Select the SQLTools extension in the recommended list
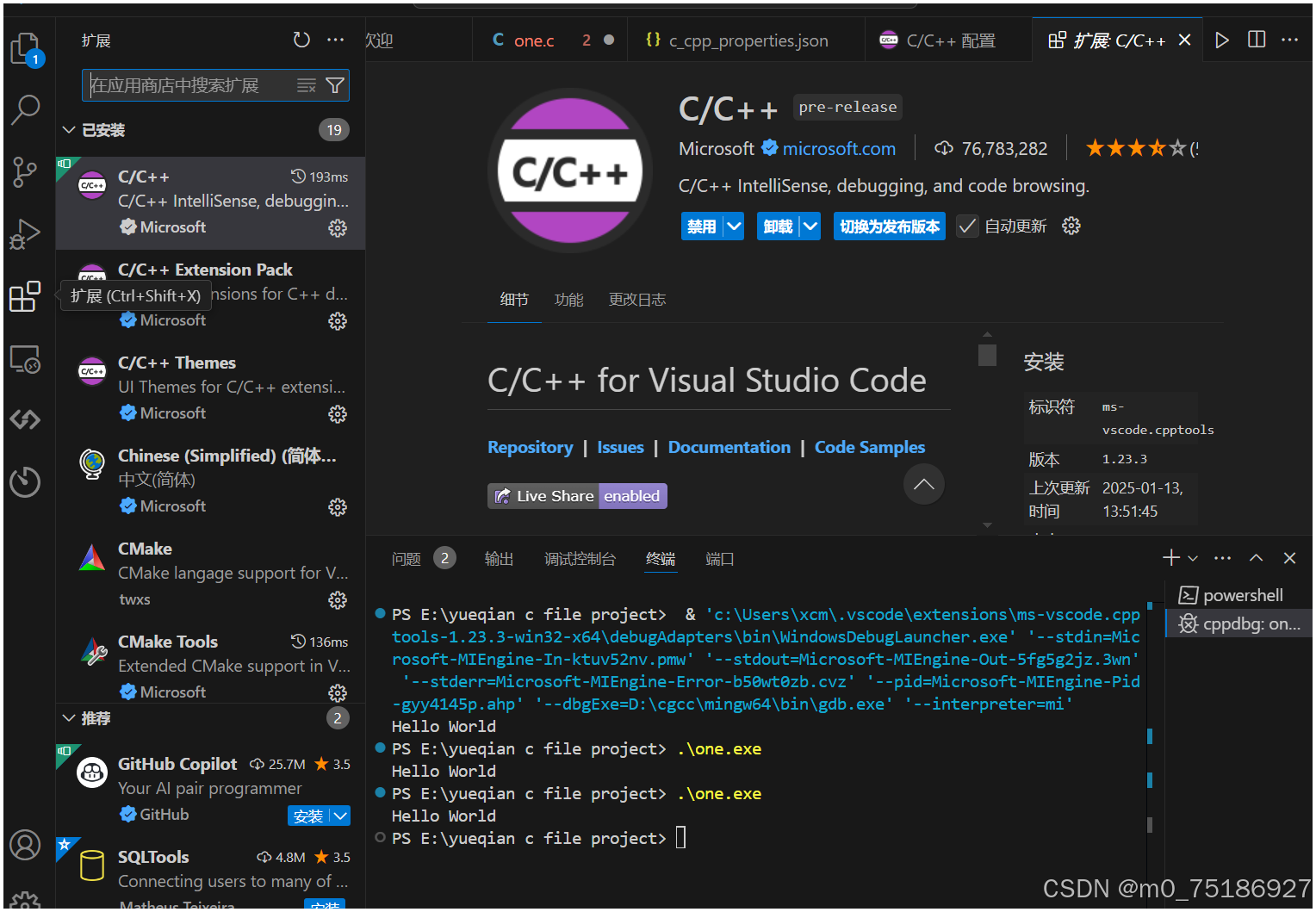This screenshot has width=1316, height=912. pos(210,872)
